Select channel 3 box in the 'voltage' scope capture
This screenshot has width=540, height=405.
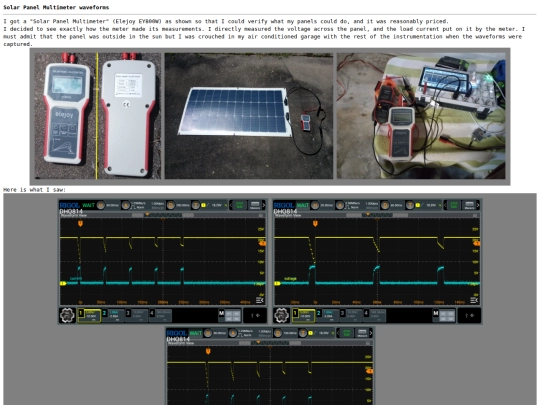pyautogui.click(x=351, y=315)
